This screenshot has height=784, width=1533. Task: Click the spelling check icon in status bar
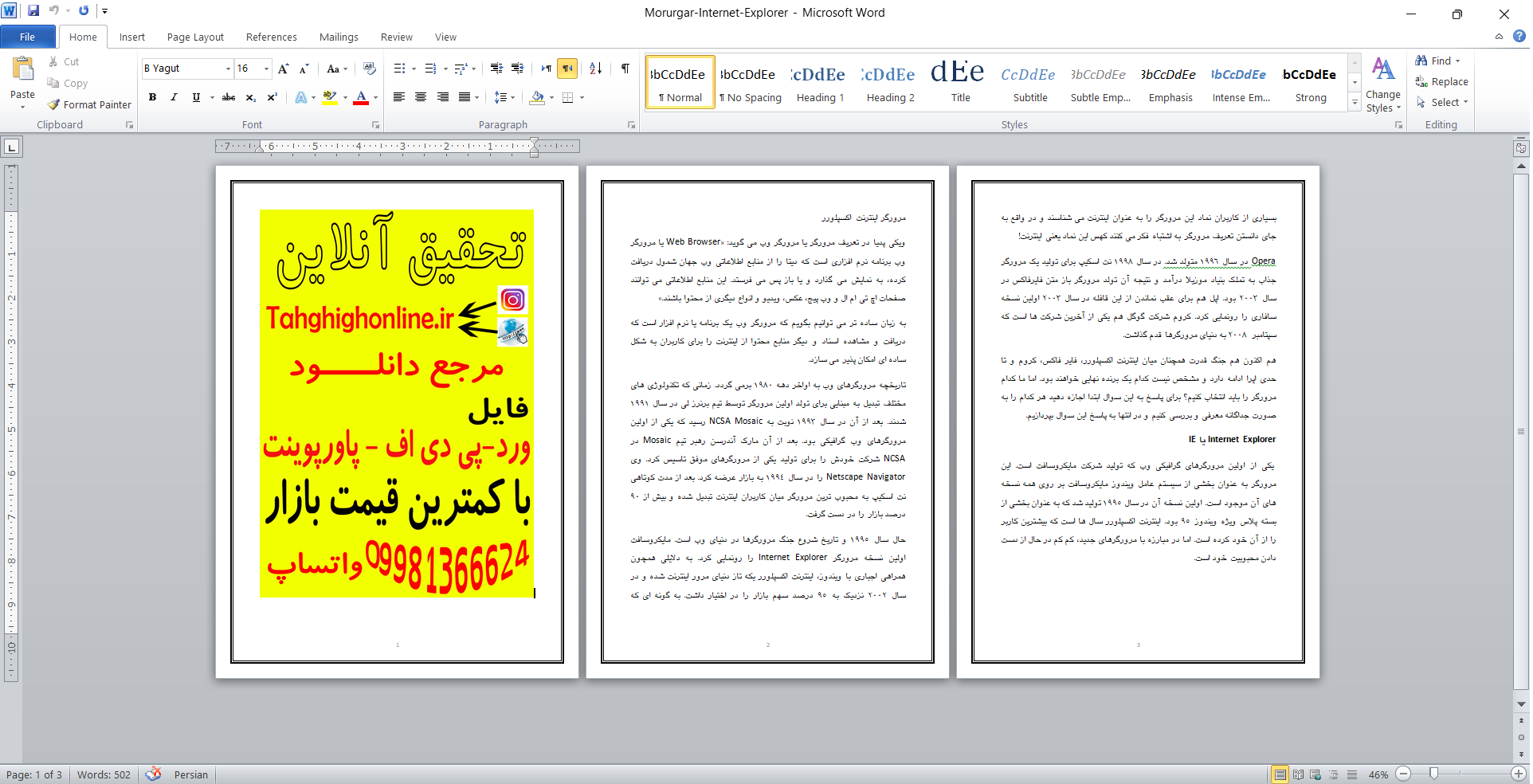point(154,774)
